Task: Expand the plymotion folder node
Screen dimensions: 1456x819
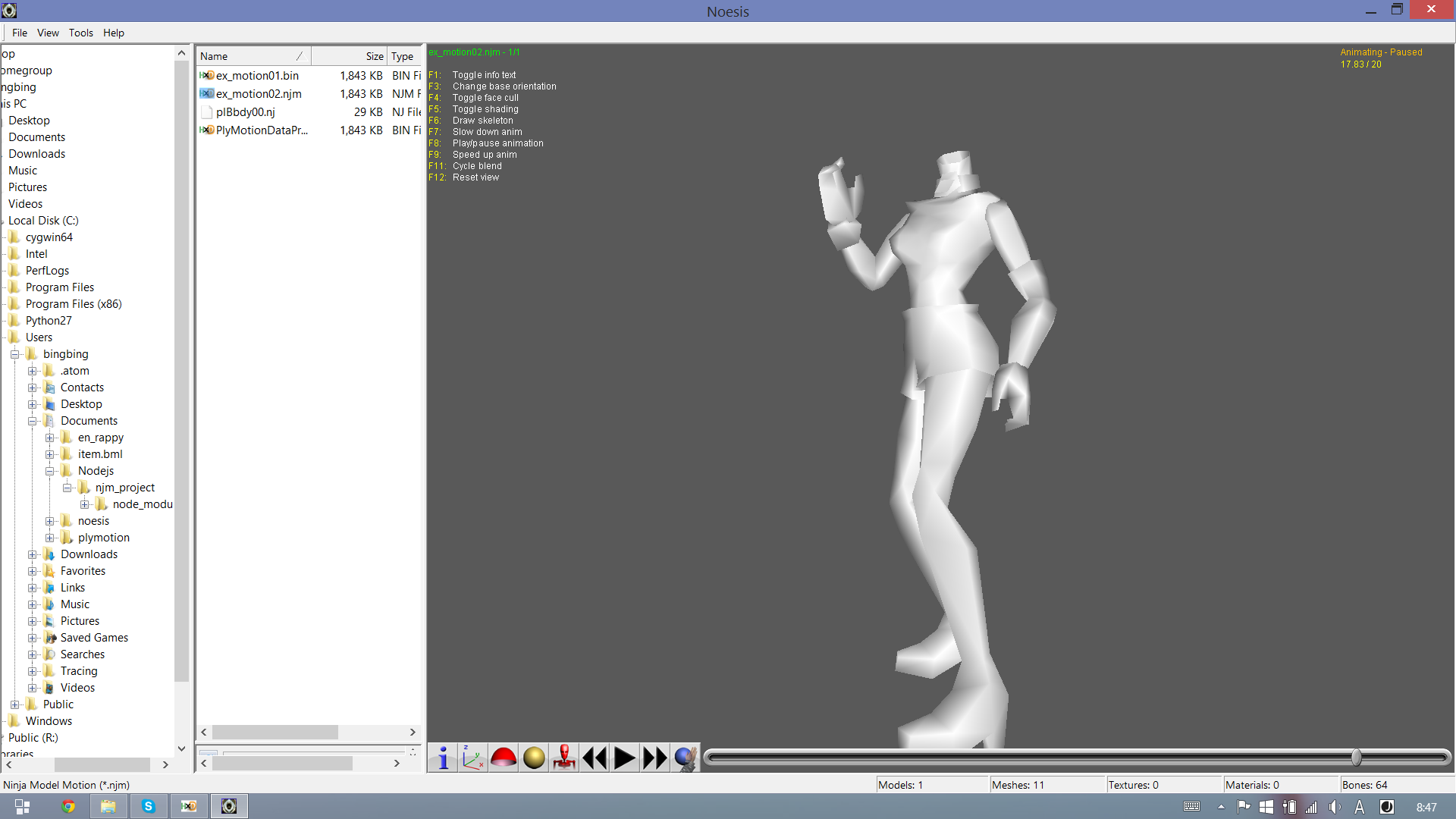Action: tap(49, 538)
